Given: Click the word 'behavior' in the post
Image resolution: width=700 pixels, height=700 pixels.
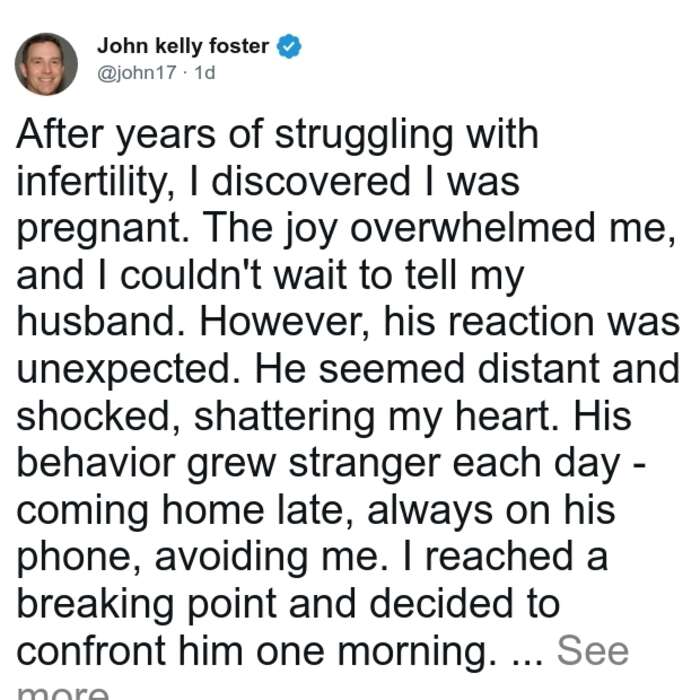Looking at the screenshot, I should pyautogui.click(x=96, y=463).
